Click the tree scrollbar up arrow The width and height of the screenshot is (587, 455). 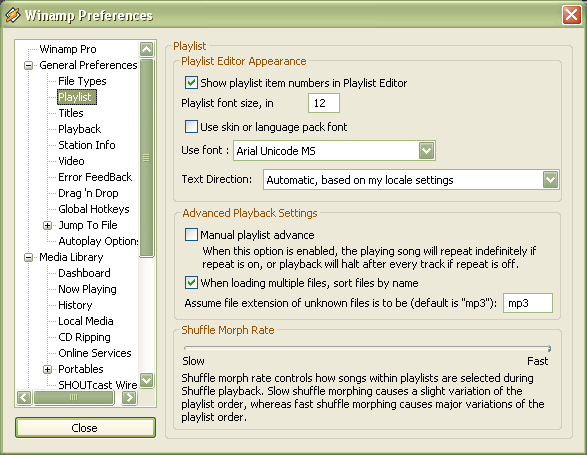[x=146, y=49]
